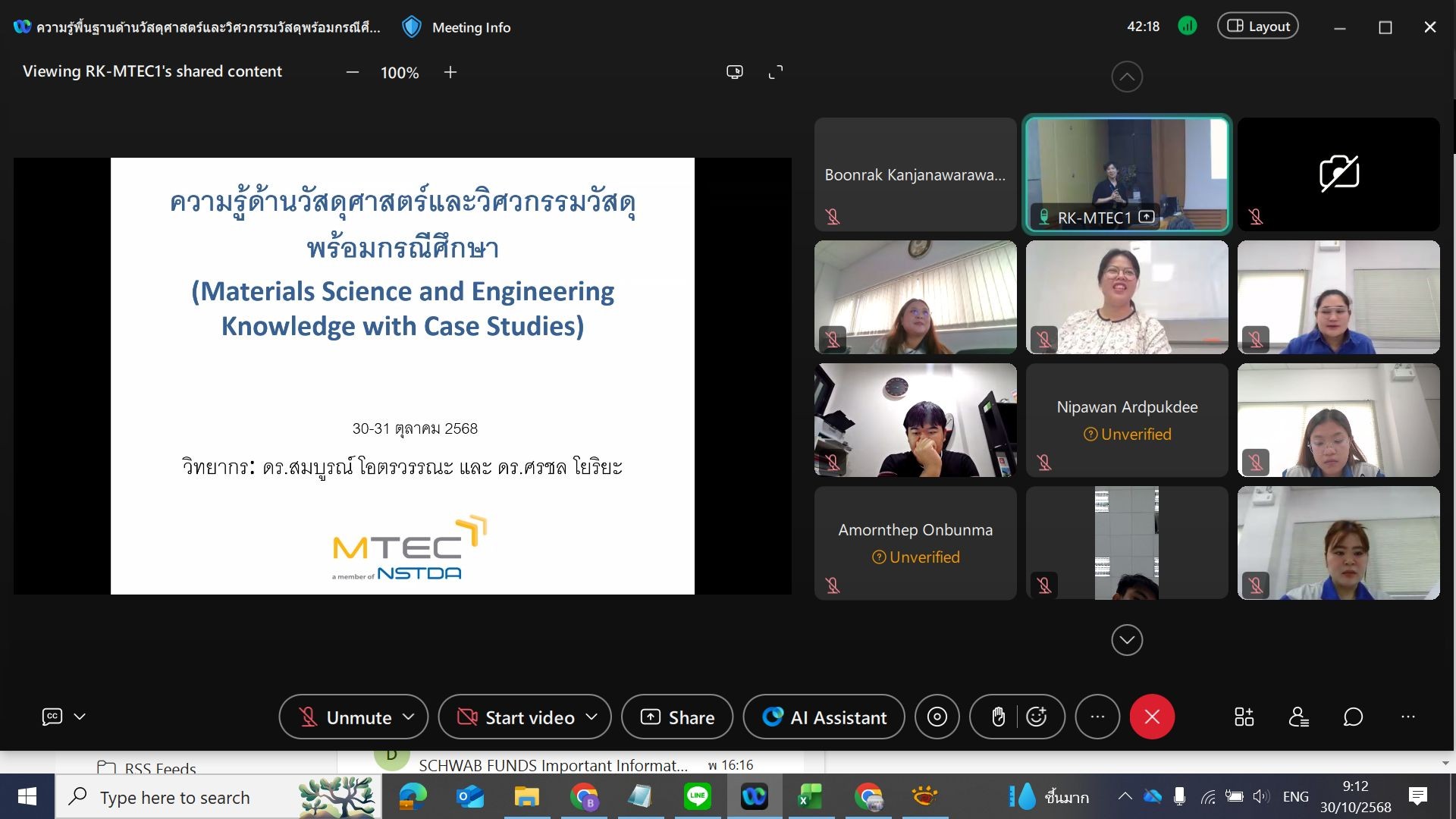Click the record meeting circle icon
The height and width of the screenshot is (819, 1456).
pyautogui.click(x=937, y=717)
